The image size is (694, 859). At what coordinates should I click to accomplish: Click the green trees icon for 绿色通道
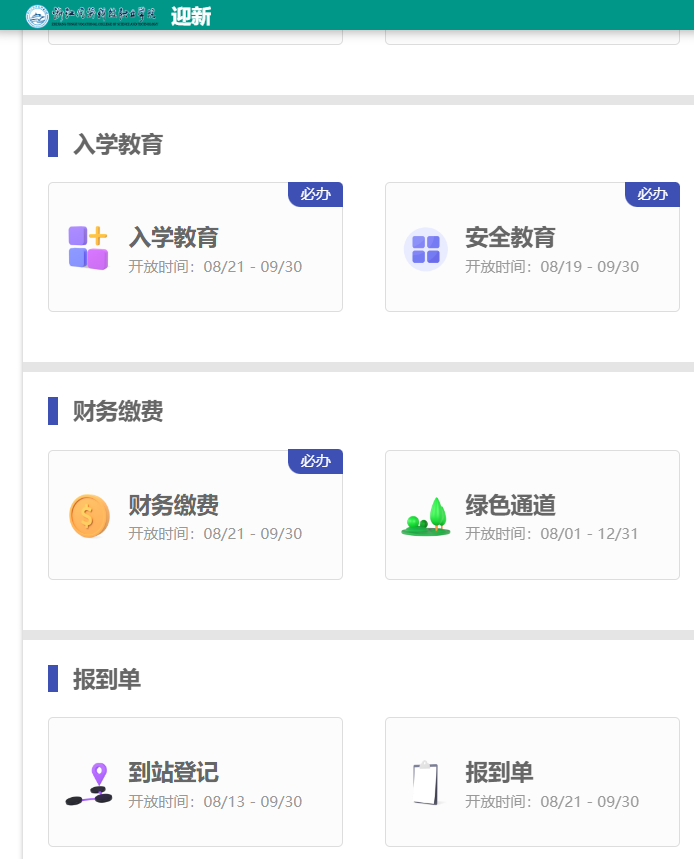[x=425, y=516]
